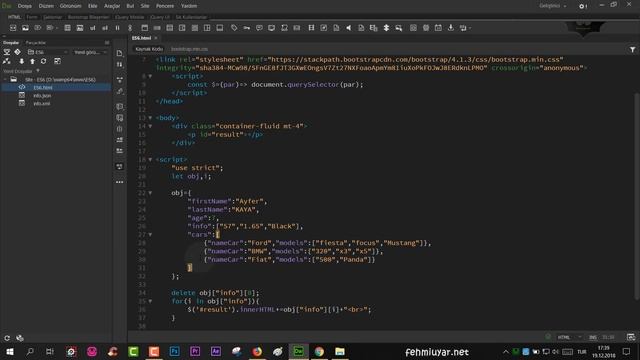Select info.xml in the file tree

click(42, 104)
